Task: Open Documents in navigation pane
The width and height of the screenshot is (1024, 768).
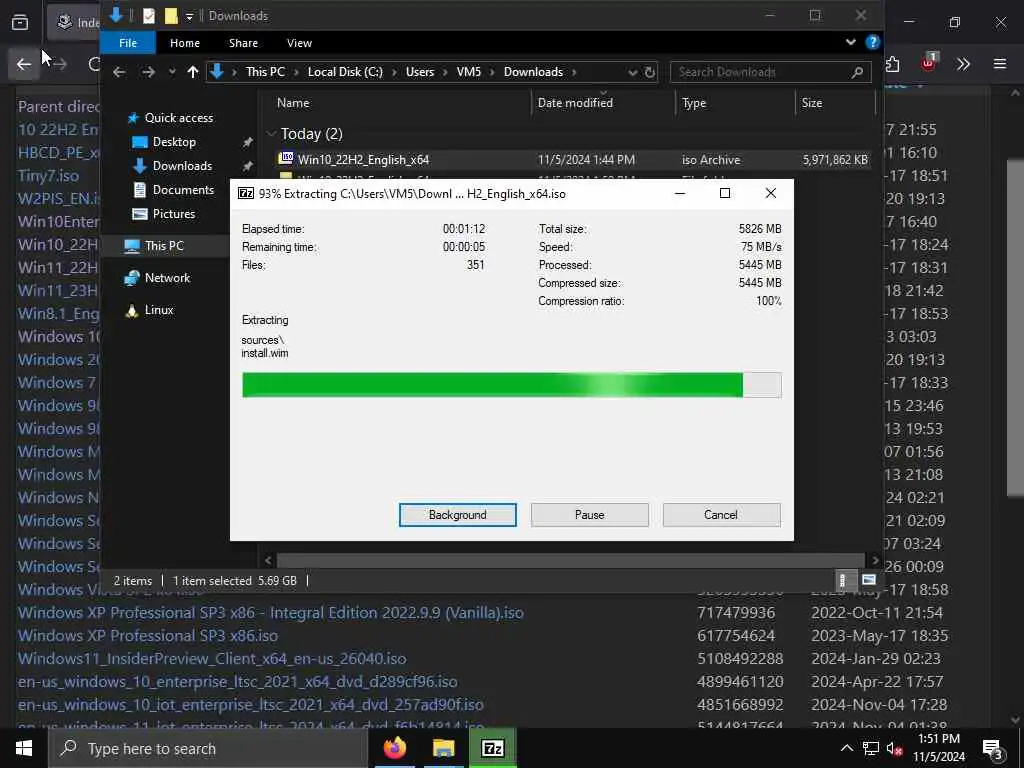Action: click(x=183, y=189)
